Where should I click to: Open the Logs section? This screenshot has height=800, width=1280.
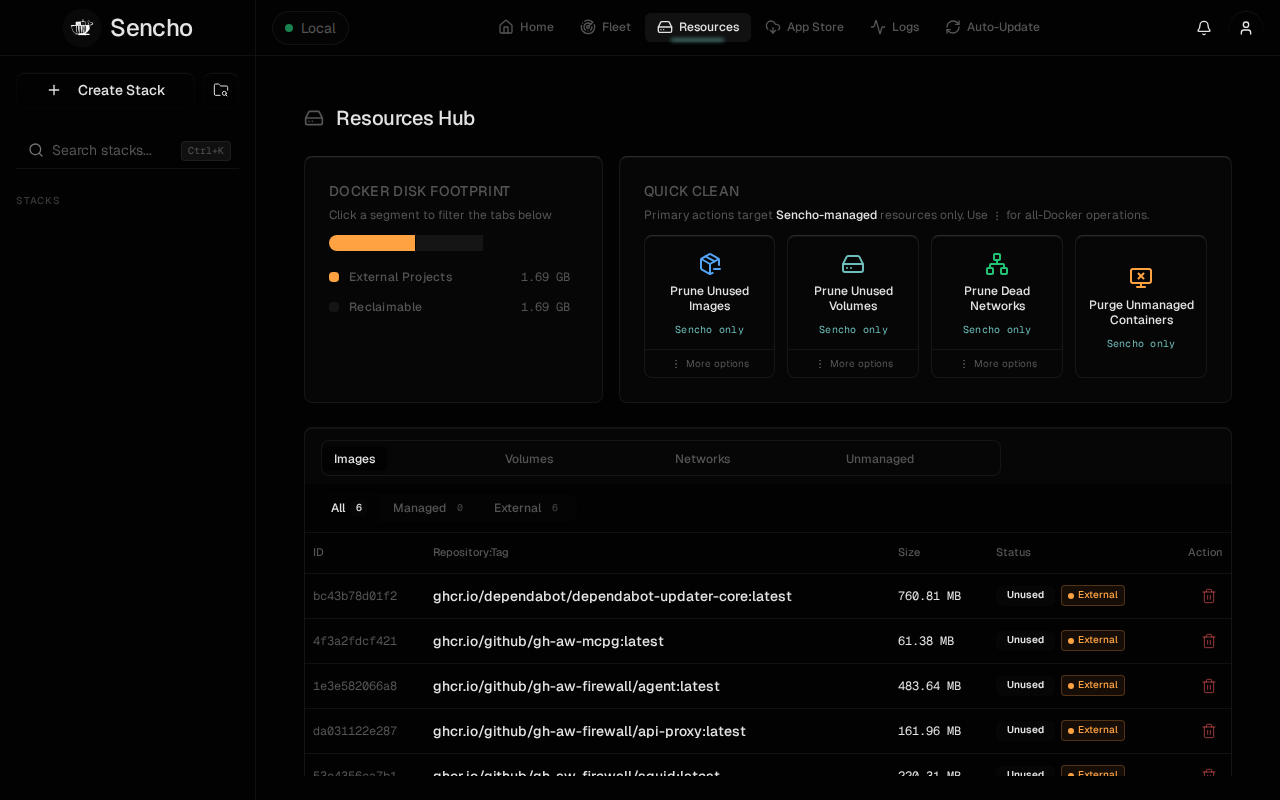click(895, 27)
